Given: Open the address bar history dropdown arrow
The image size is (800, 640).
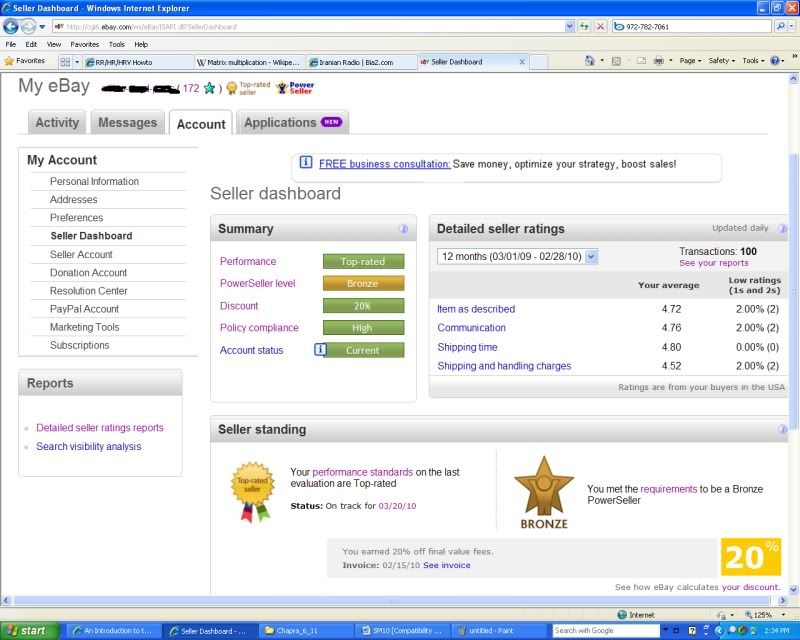Looking at the screenshot, I should [569, 27].
